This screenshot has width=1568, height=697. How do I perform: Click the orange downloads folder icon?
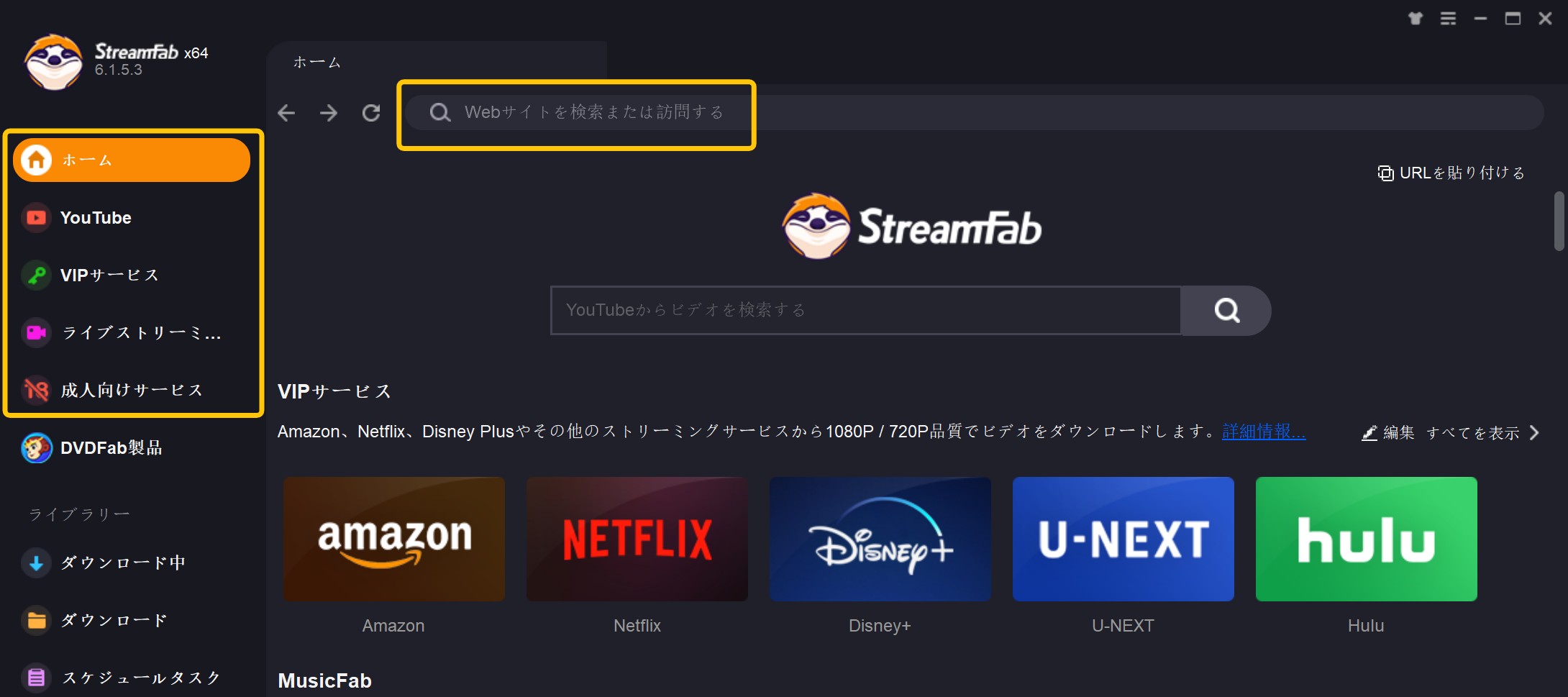(x=36, y=620)
